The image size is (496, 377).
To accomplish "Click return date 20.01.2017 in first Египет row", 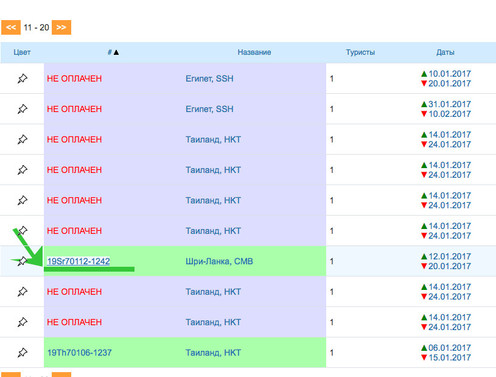I will [449, 83].
